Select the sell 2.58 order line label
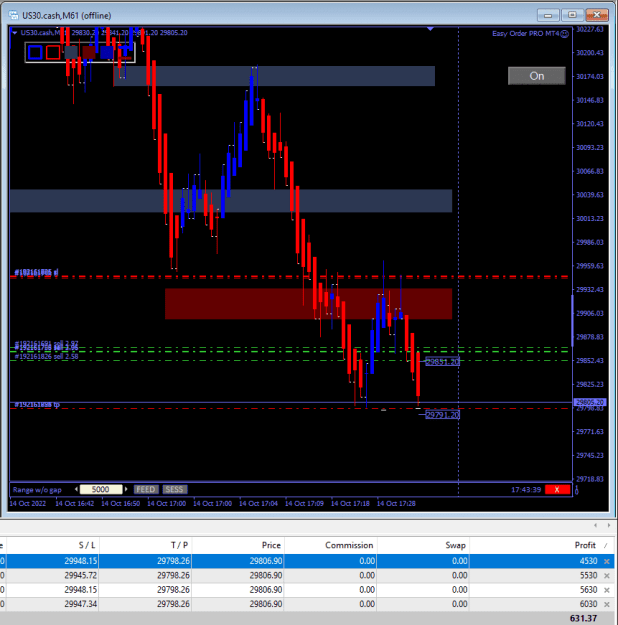 pos(46,356)
